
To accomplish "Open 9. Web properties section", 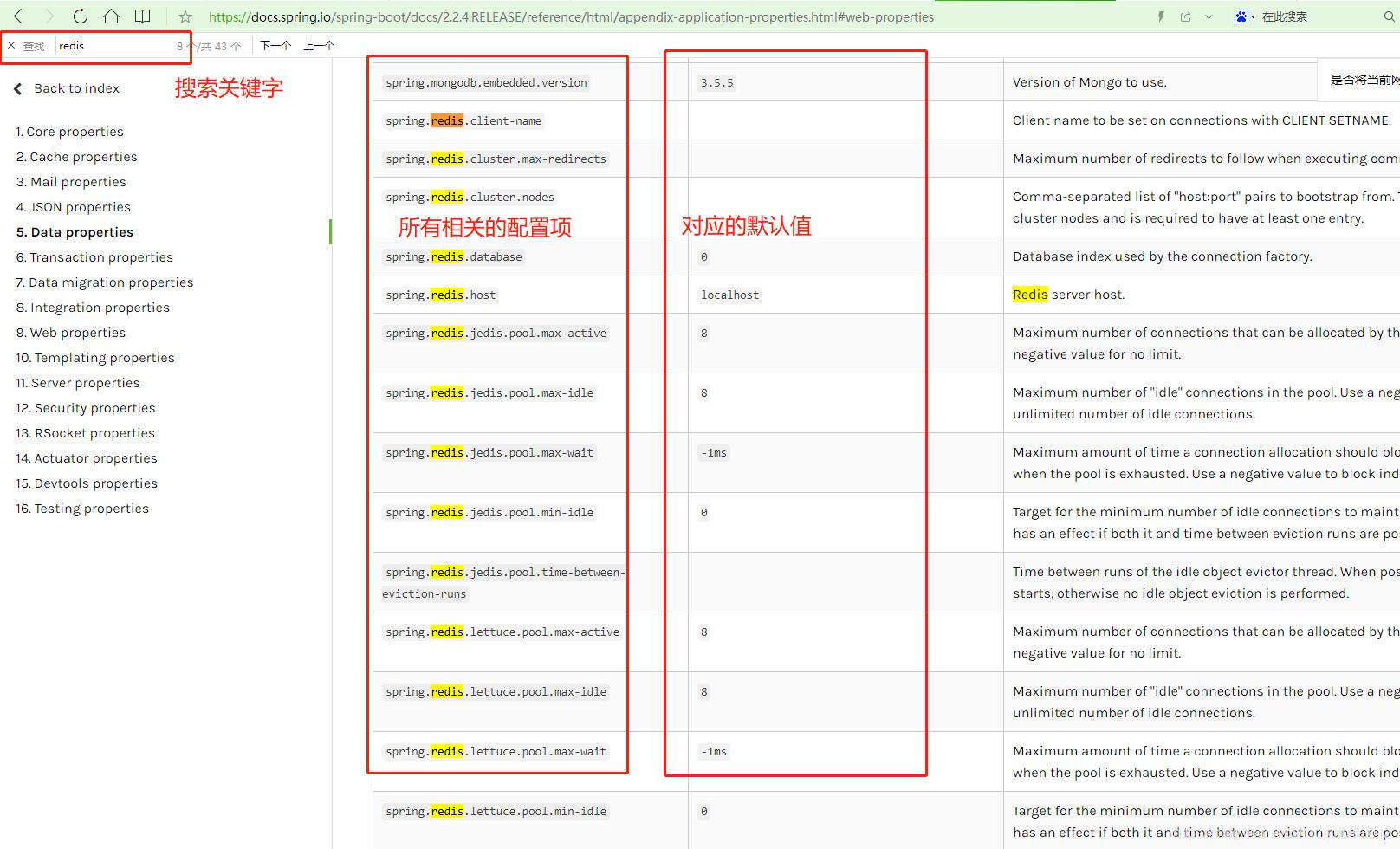I will point(71,333).
